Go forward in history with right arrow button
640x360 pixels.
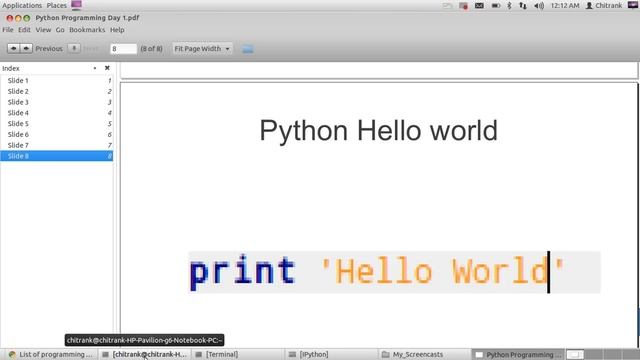click(x=26, y=49)
